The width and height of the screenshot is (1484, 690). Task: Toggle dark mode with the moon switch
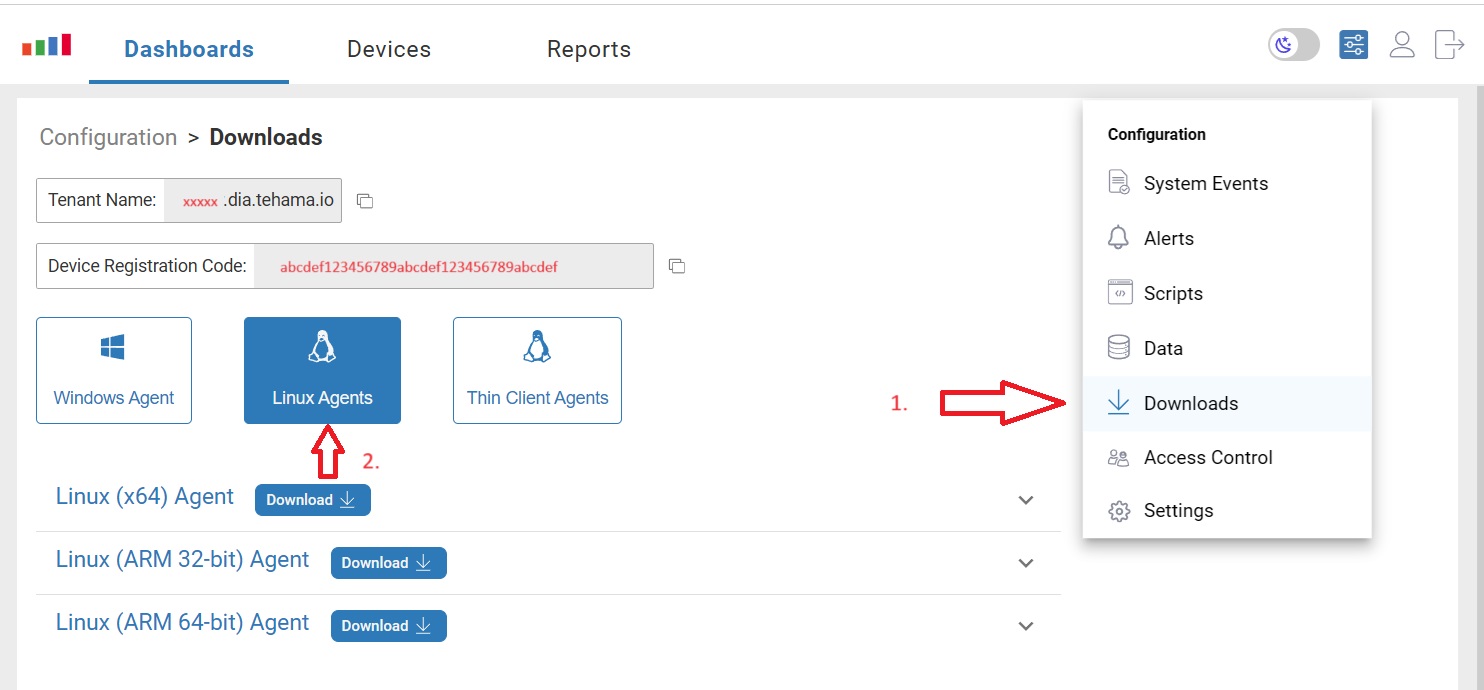1292,44
